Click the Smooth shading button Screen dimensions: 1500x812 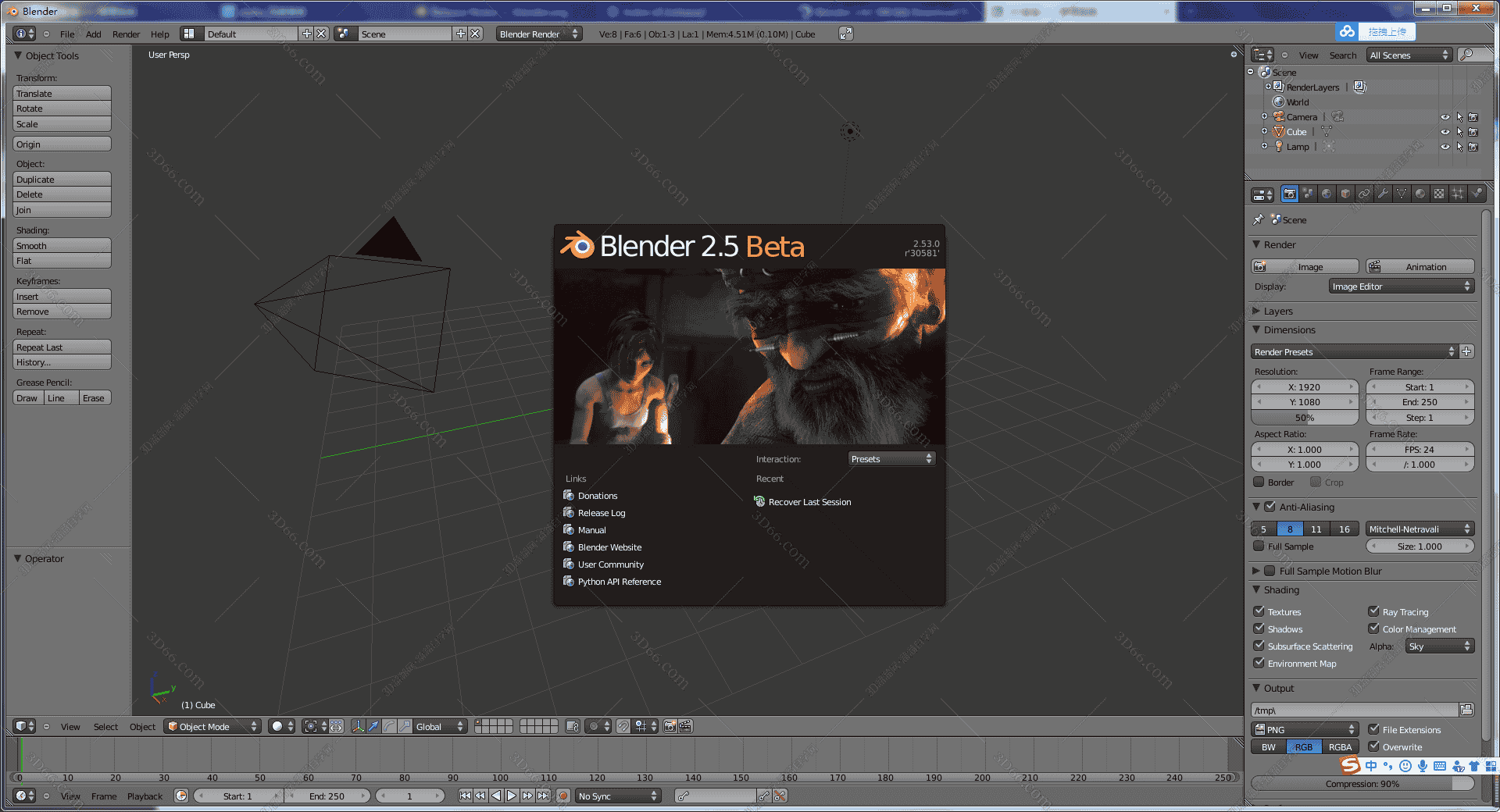pyautogui.click(x=62, y=246)
